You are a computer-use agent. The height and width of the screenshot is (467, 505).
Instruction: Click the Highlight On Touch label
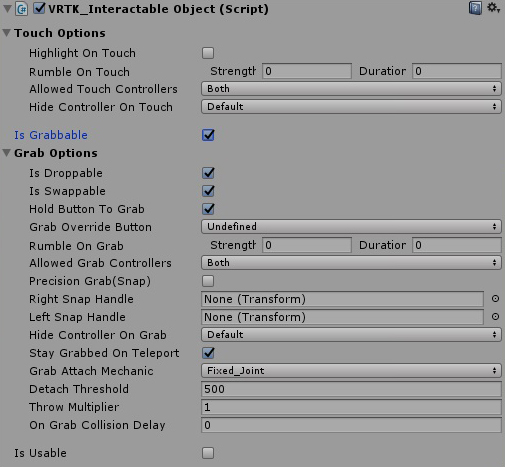82,53
